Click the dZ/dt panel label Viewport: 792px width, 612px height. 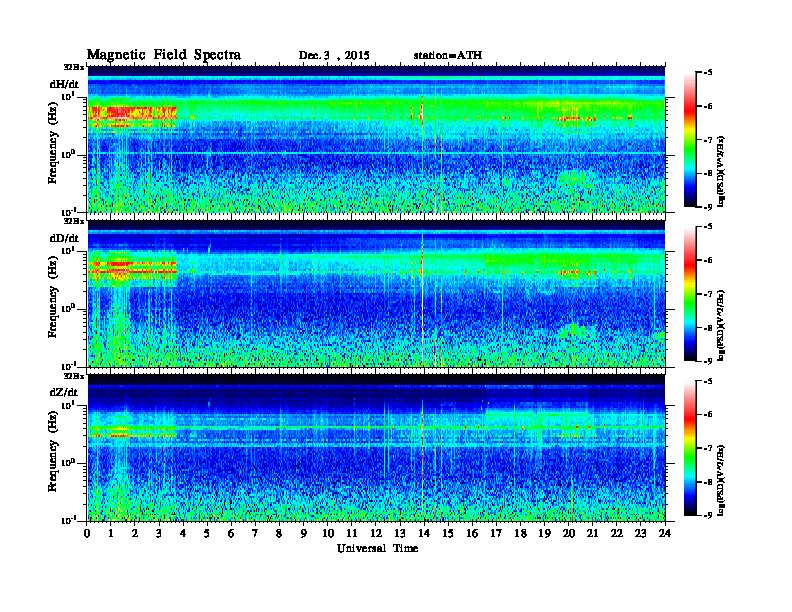64,392
